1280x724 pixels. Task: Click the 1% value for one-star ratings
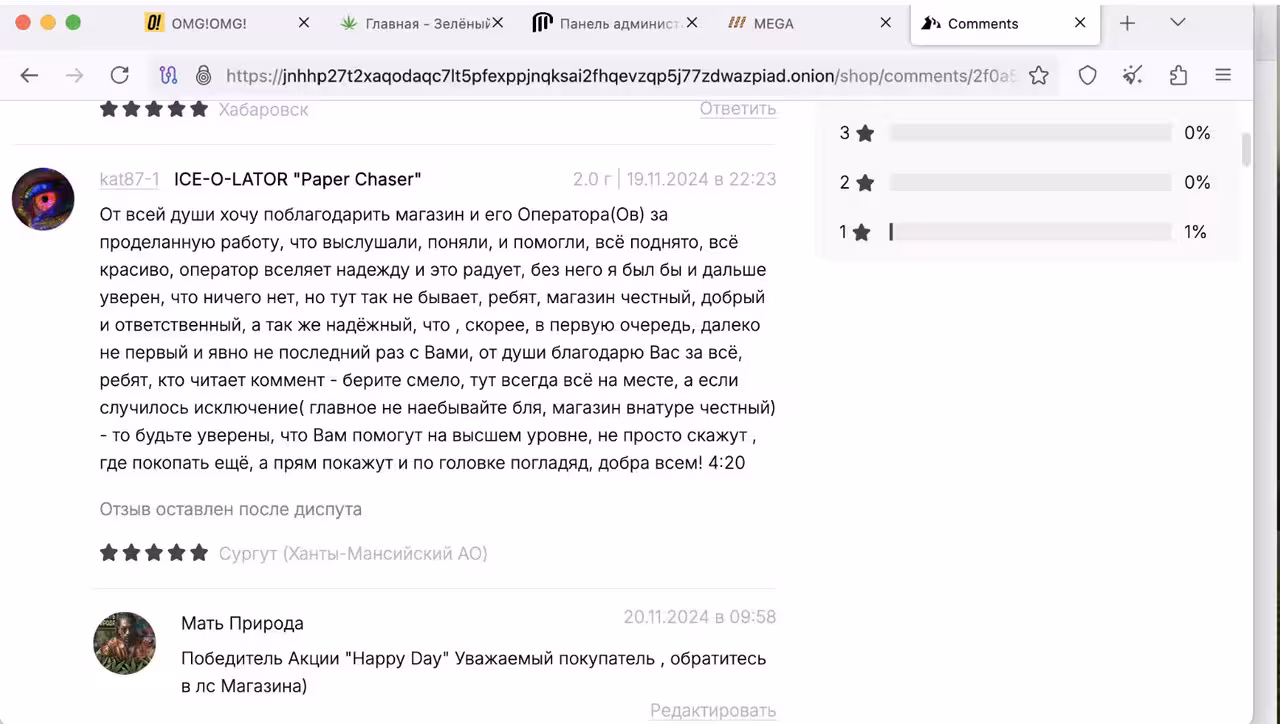(1196, 232)
